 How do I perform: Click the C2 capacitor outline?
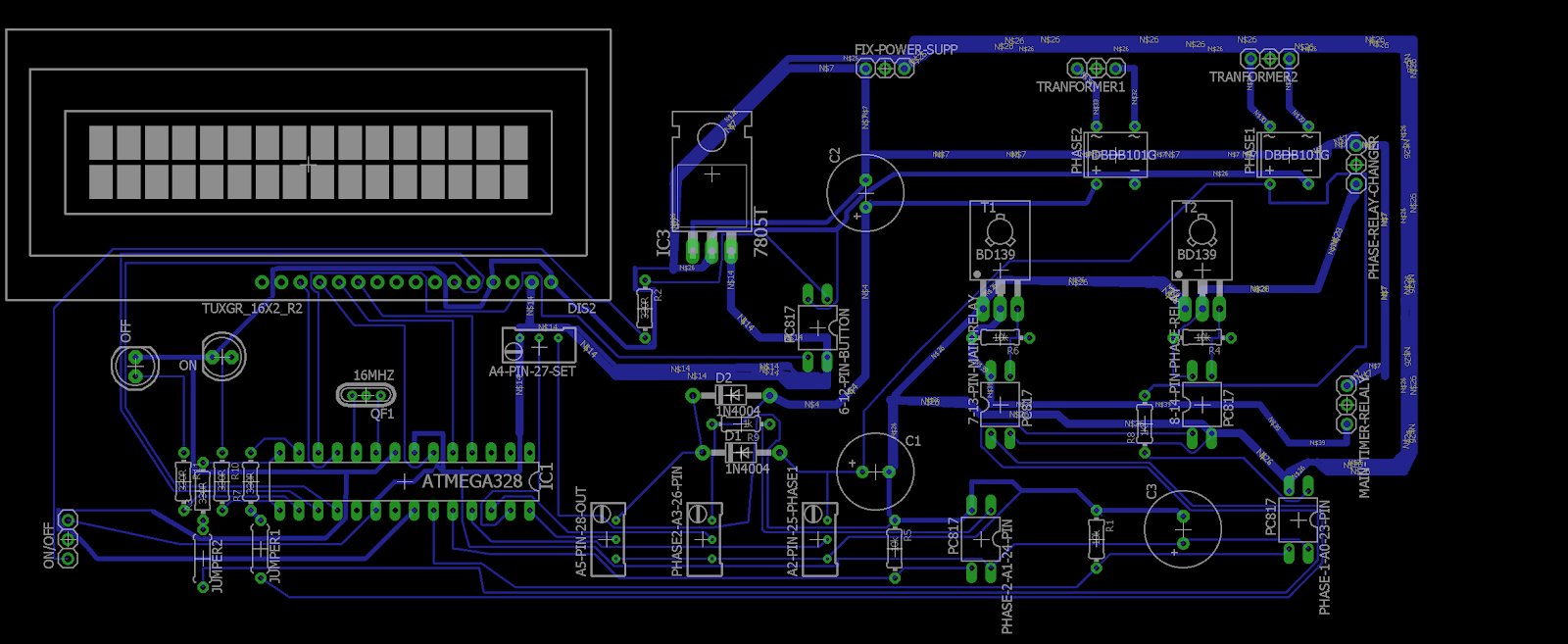tap(865, 193)
